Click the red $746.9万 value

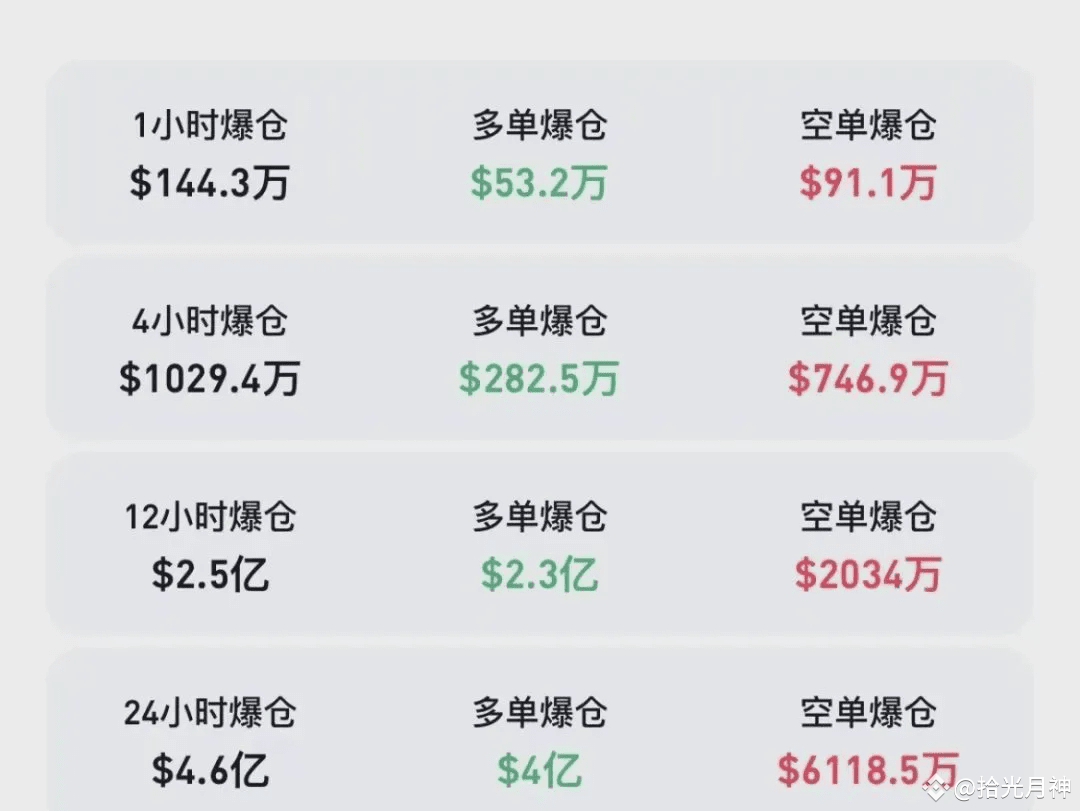(868, 380)
